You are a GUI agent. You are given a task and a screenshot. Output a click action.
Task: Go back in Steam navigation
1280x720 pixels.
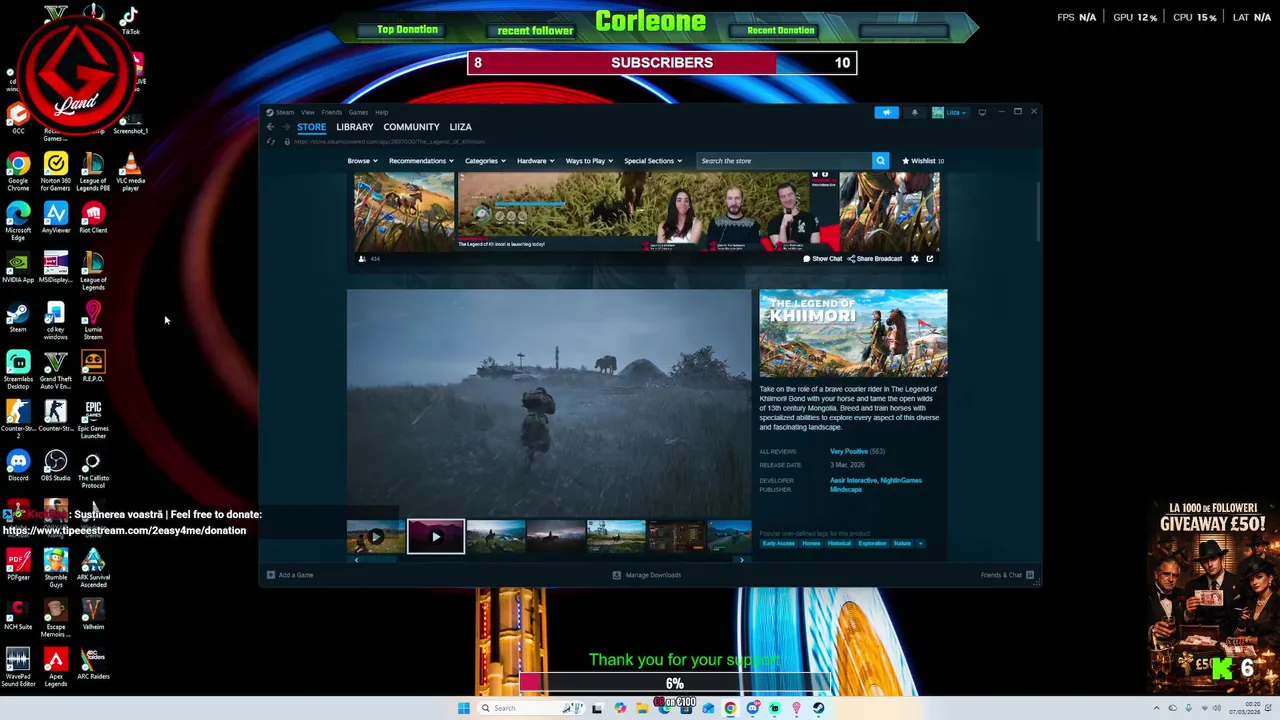[270, 127]
